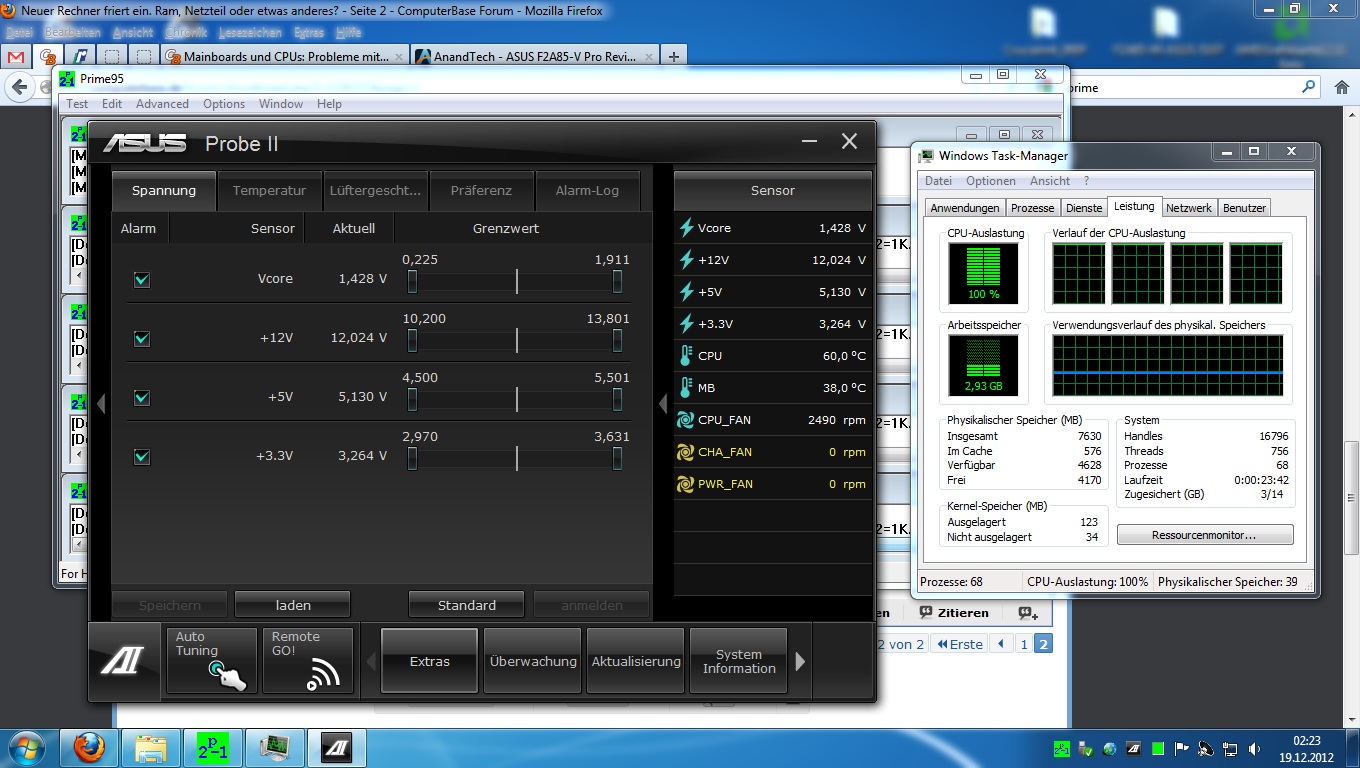Open the Test menu in Prime95
The height and width of the screenshot is (768, 1360).
pyautogui.click(x=77, y=104)
